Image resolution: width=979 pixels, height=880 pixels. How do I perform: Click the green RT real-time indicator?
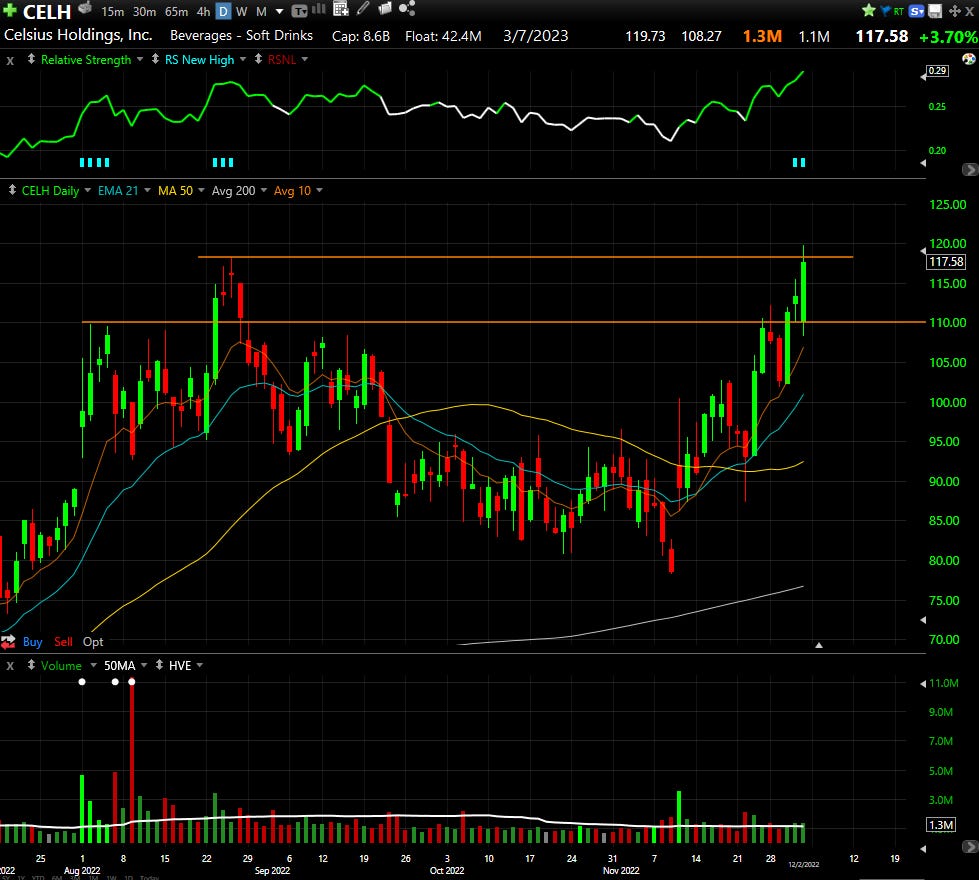(898, 11)
